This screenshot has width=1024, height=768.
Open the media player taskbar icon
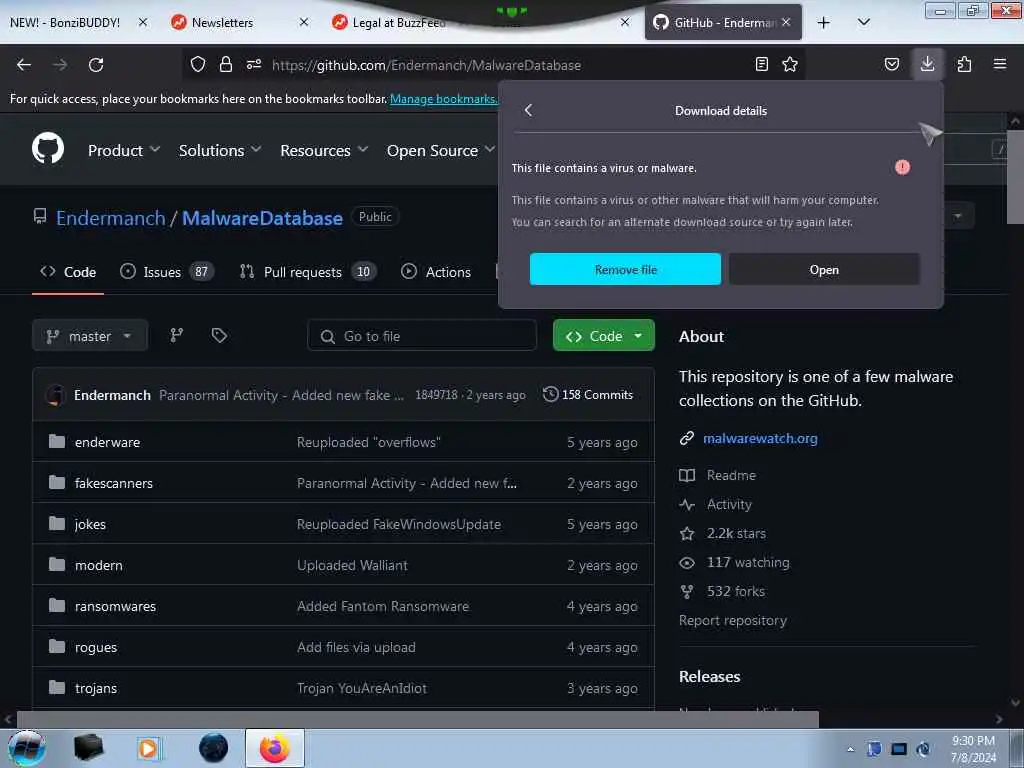149,748
